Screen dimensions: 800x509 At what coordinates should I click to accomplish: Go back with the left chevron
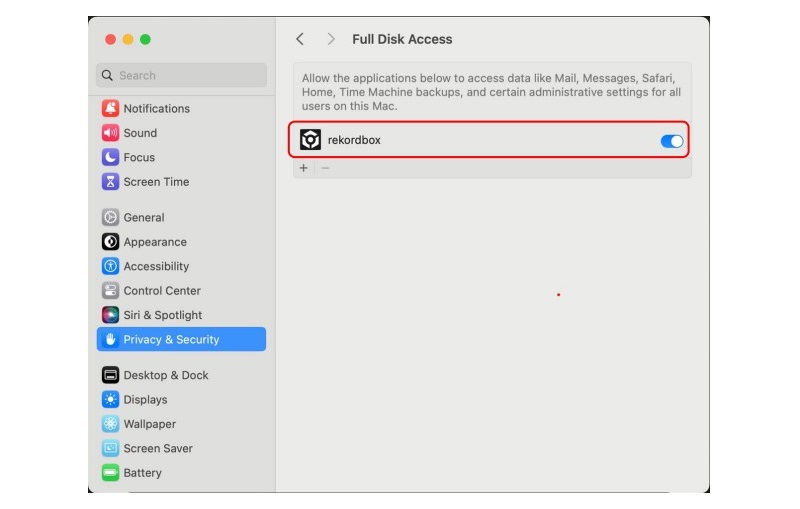(x=300, y=39)
